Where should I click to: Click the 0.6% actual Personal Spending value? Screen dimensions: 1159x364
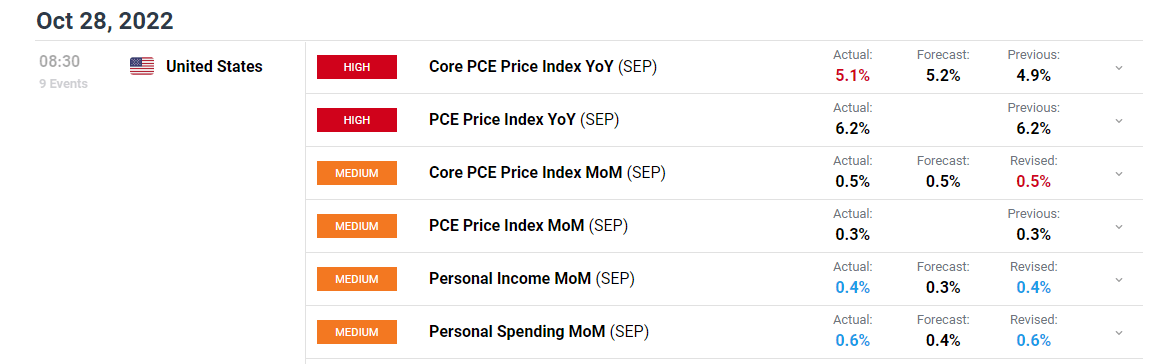click(852, 340)
